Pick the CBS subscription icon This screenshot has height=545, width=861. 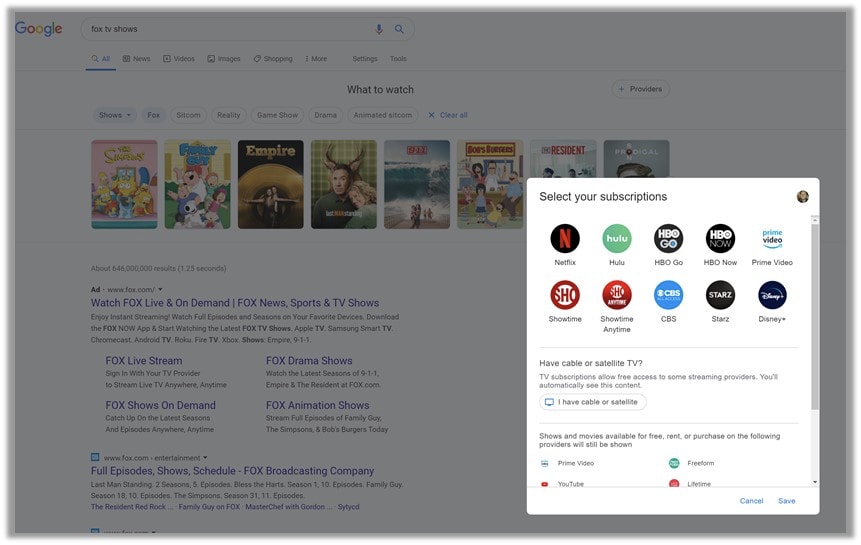[668, 295]
